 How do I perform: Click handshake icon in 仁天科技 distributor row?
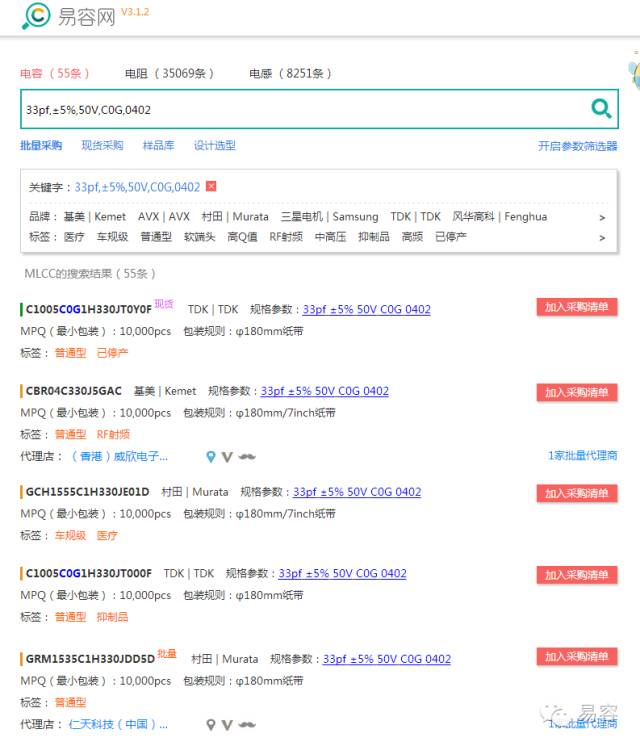pyautogui.click(x=247, y=725)
